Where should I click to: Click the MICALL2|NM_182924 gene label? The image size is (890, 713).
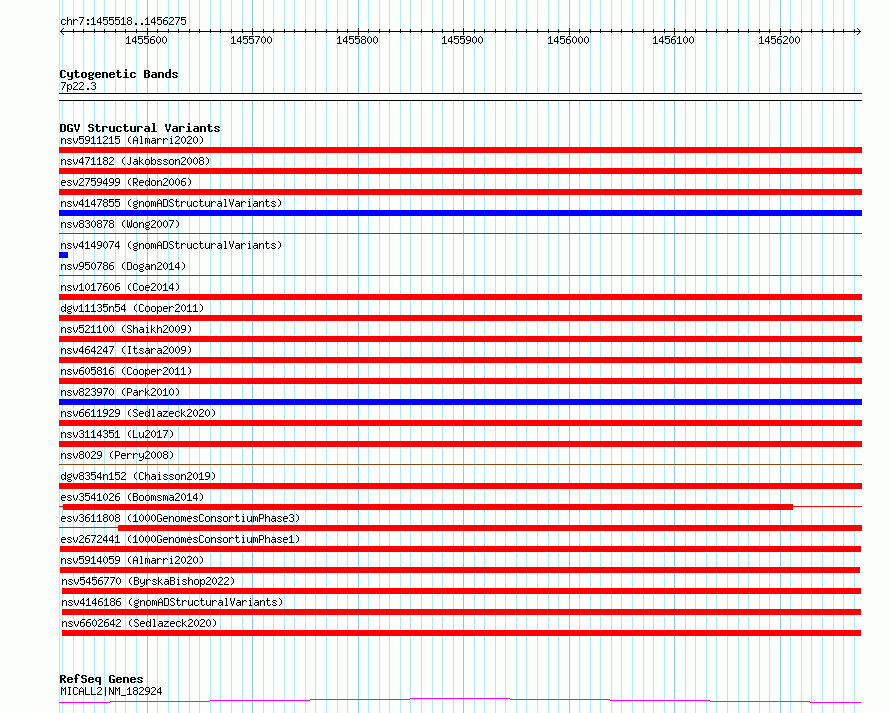click(111, 691)
